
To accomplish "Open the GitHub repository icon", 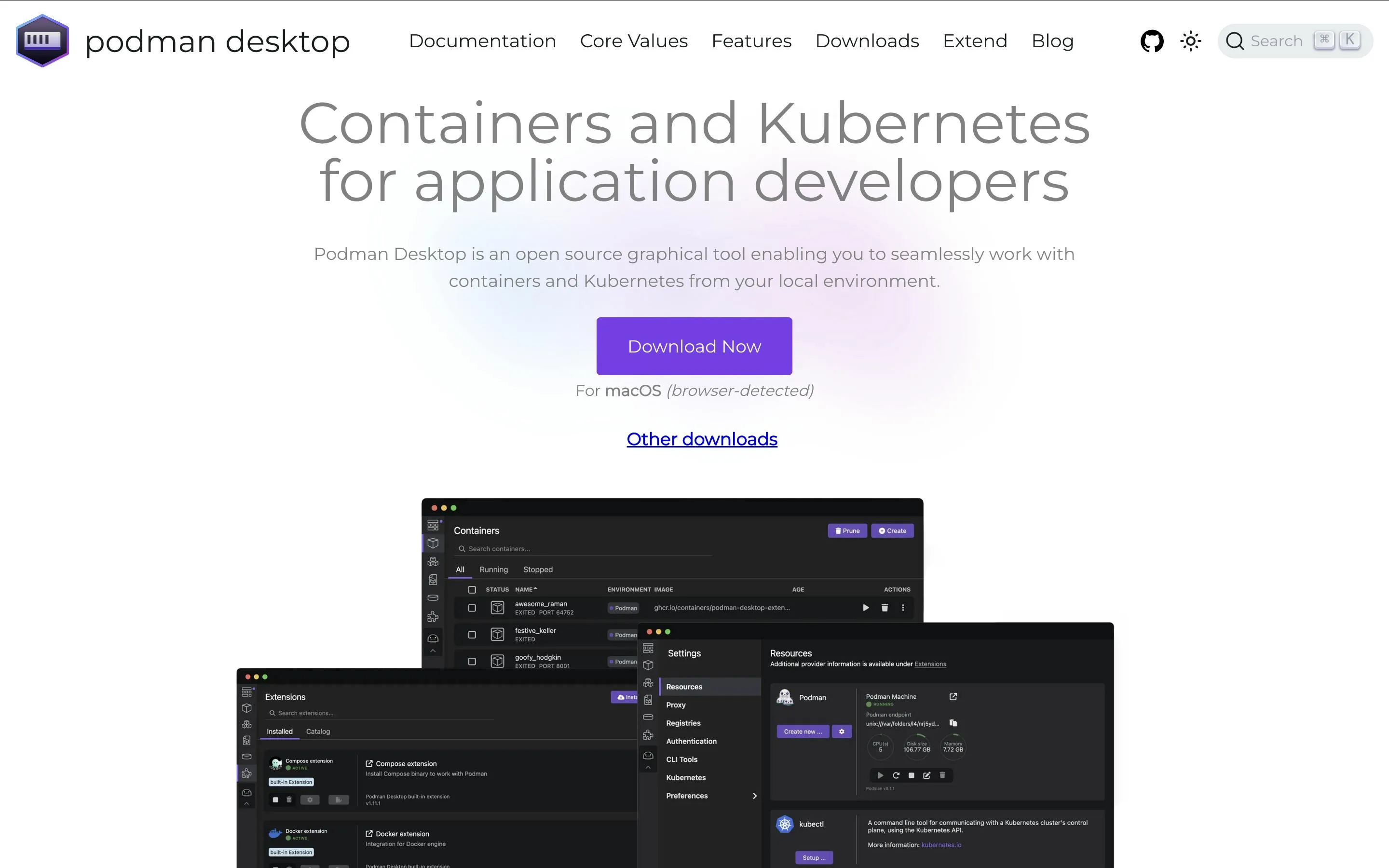I will tap(1151, 41).
